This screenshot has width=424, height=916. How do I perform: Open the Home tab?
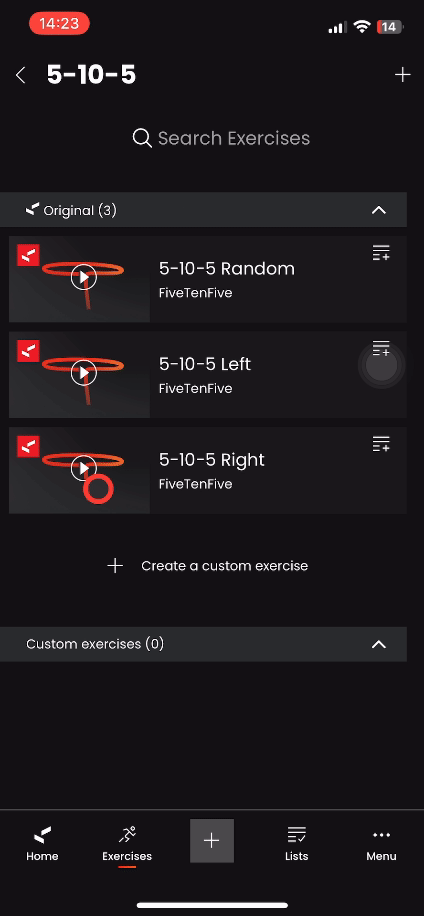click(x=42, y=844)
